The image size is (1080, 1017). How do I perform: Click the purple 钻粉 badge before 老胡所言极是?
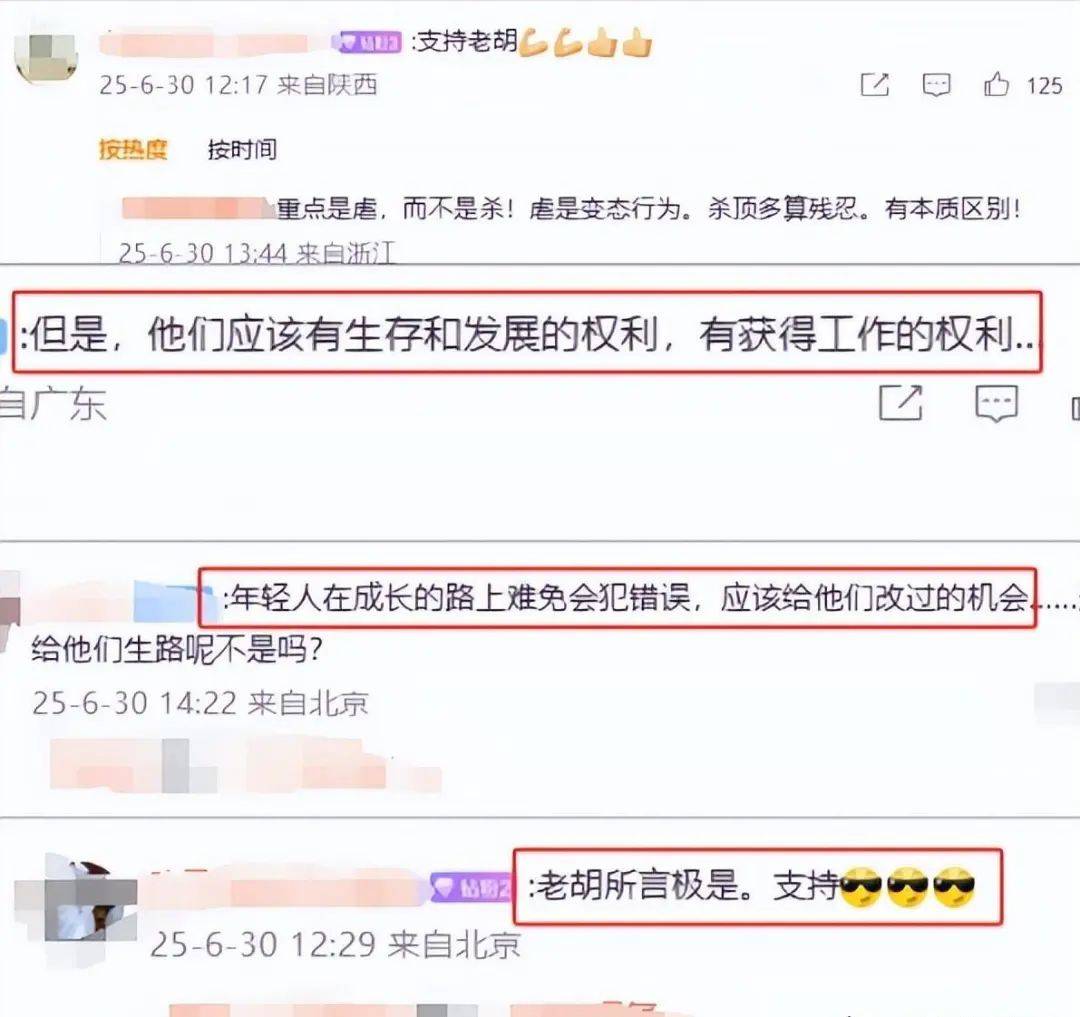pyautogui.click(x=472, y=888)
